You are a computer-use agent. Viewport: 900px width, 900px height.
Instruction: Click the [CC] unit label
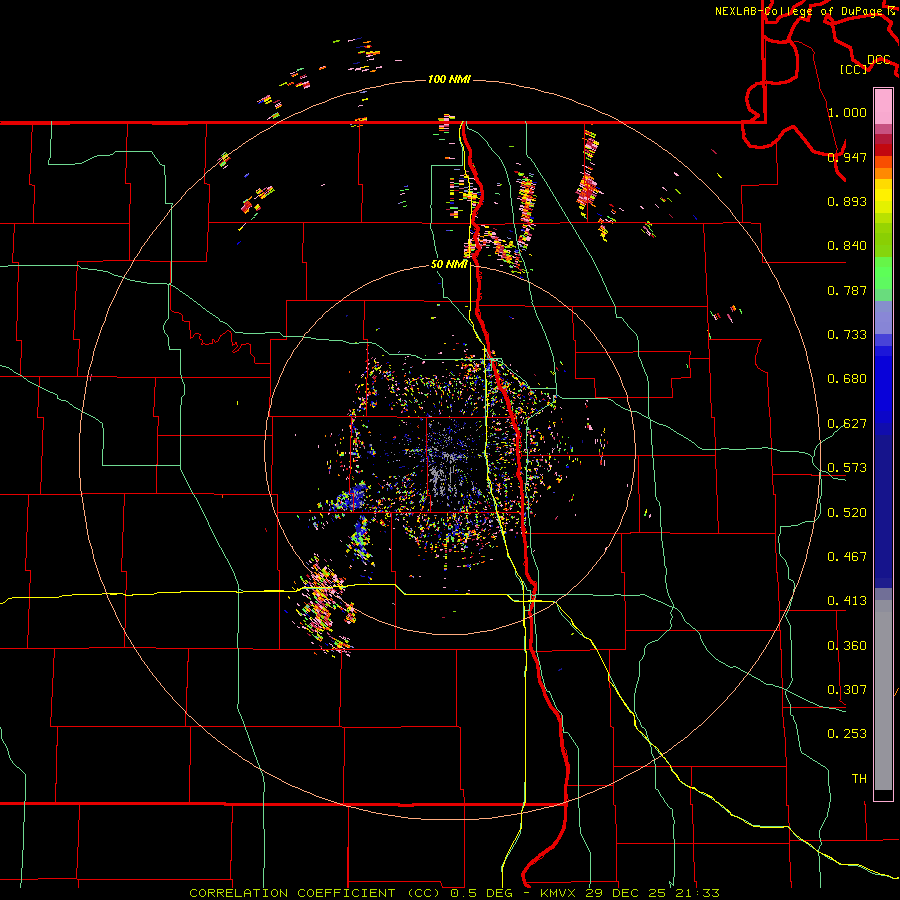[x=854, y=69]
